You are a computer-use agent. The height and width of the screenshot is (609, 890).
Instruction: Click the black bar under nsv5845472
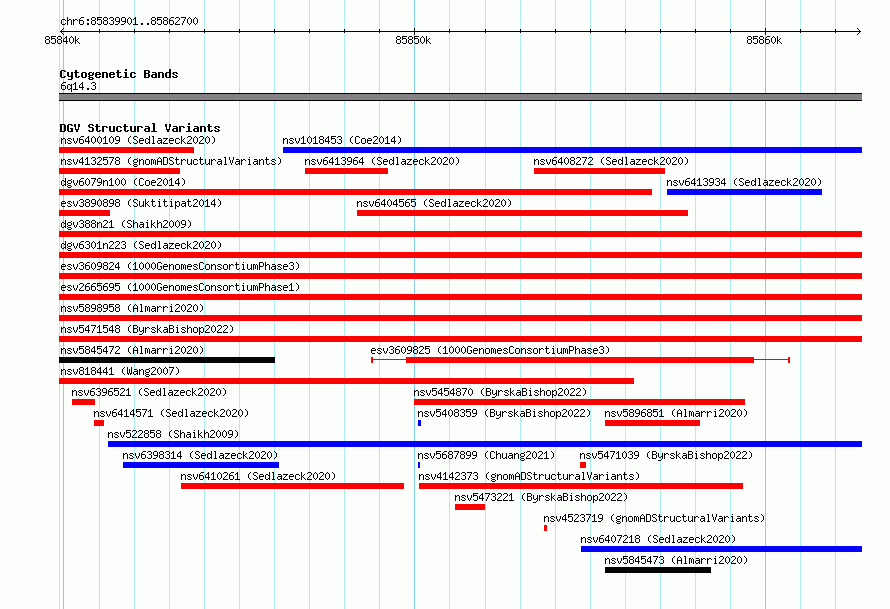pos(167,360)
